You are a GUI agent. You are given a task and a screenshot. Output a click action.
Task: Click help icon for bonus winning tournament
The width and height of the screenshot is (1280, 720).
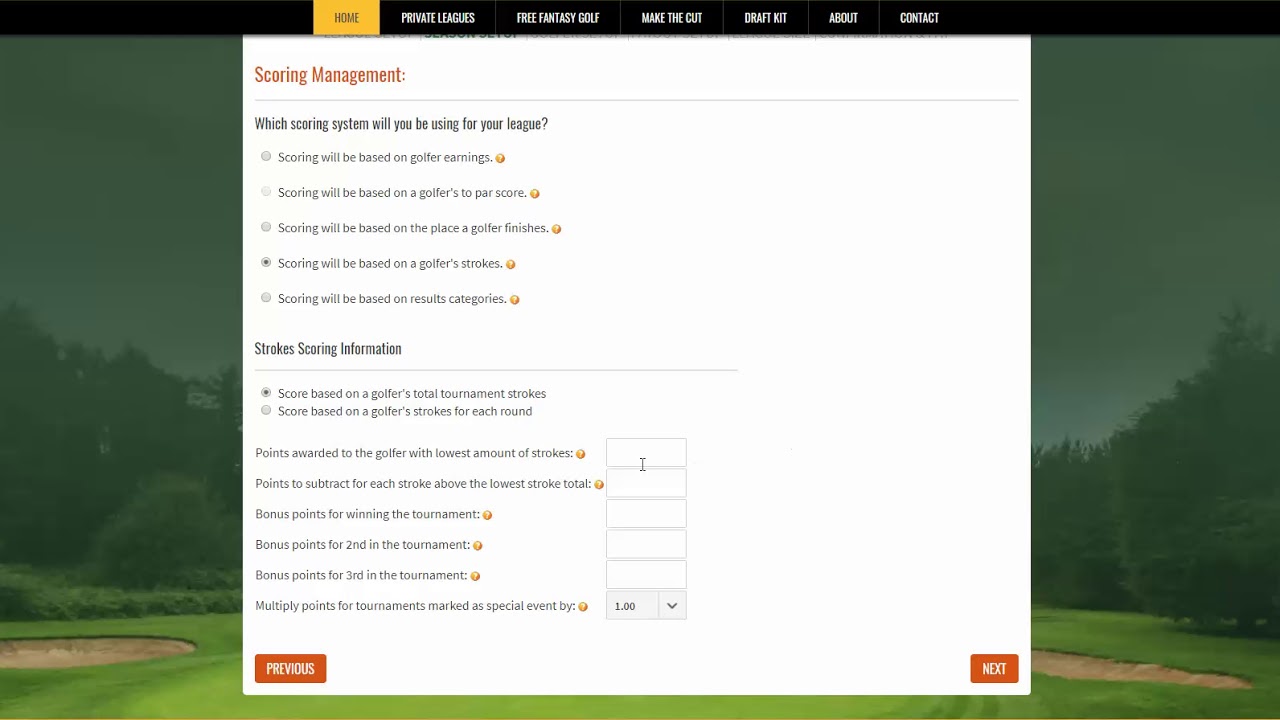point(487,515)
